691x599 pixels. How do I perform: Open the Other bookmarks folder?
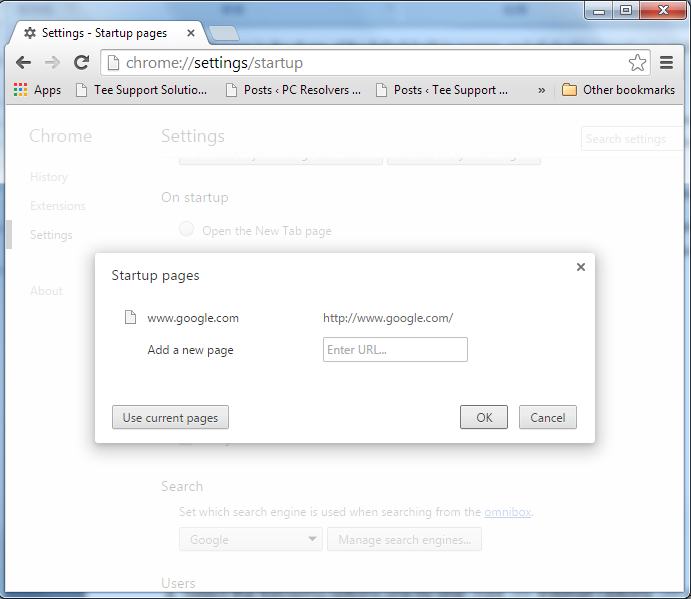pos(618,90)
